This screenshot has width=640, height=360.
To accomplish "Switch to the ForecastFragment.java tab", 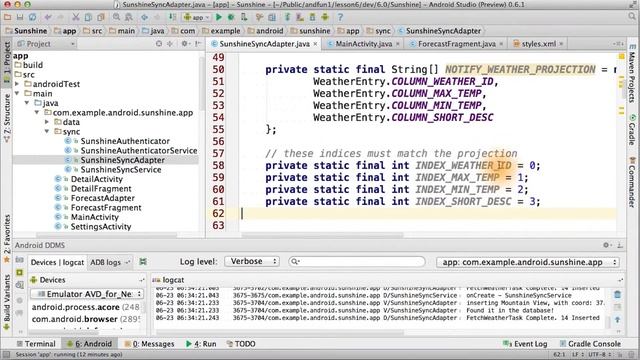I will pos(457,44).
